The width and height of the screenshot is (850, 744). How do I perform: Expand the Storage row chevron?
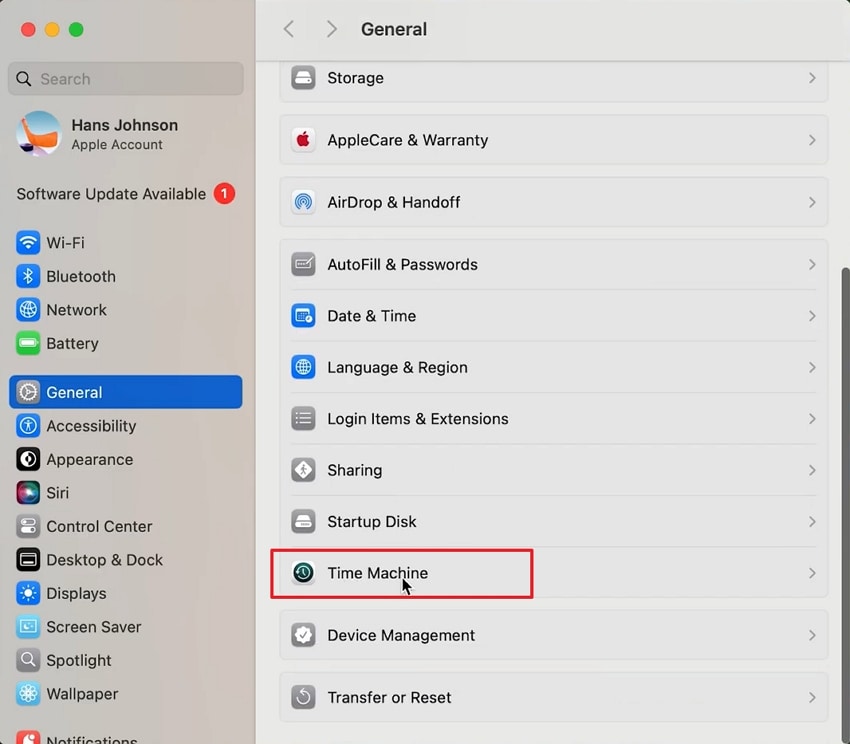tap(812, 78)
